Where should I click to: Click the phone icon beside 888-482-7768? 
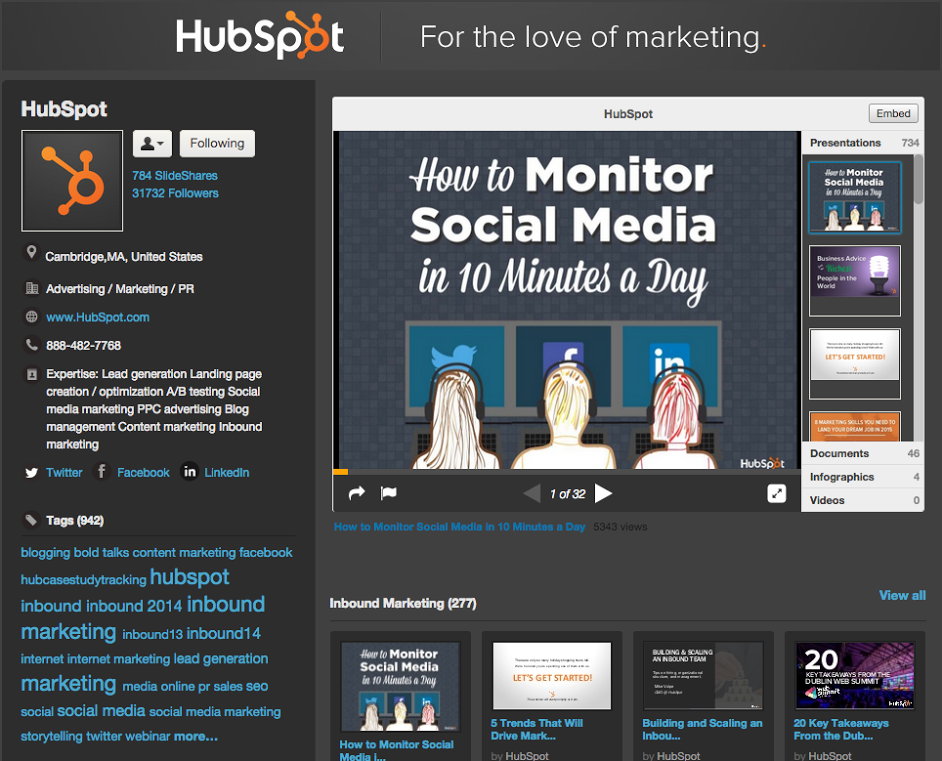coord(32,345)
